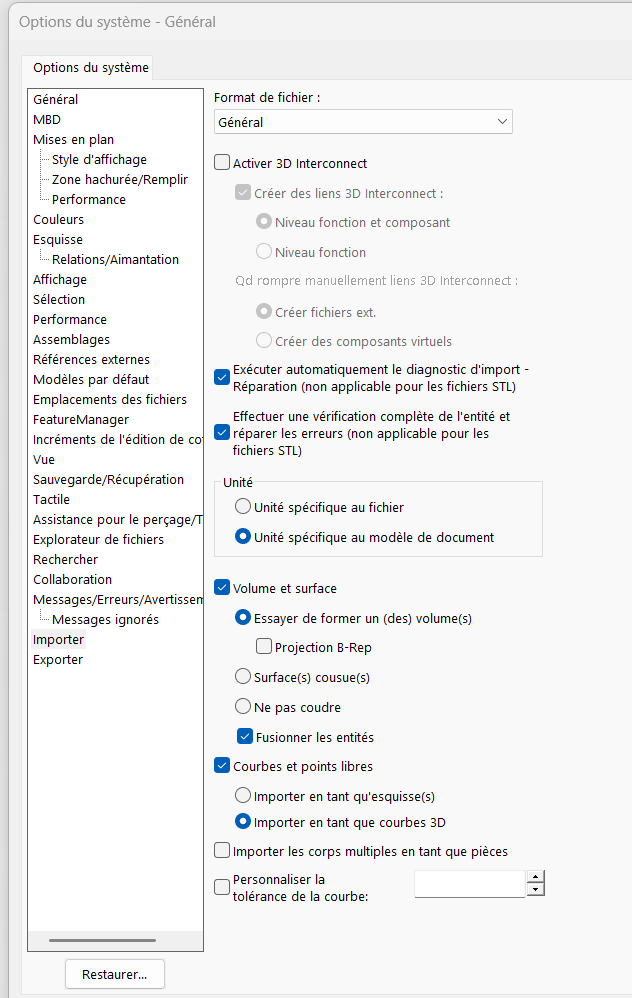Click the horizontal scrollbar of options list
Image resolution: width=632 pixels, height=998 pixels.
(102, 940)
